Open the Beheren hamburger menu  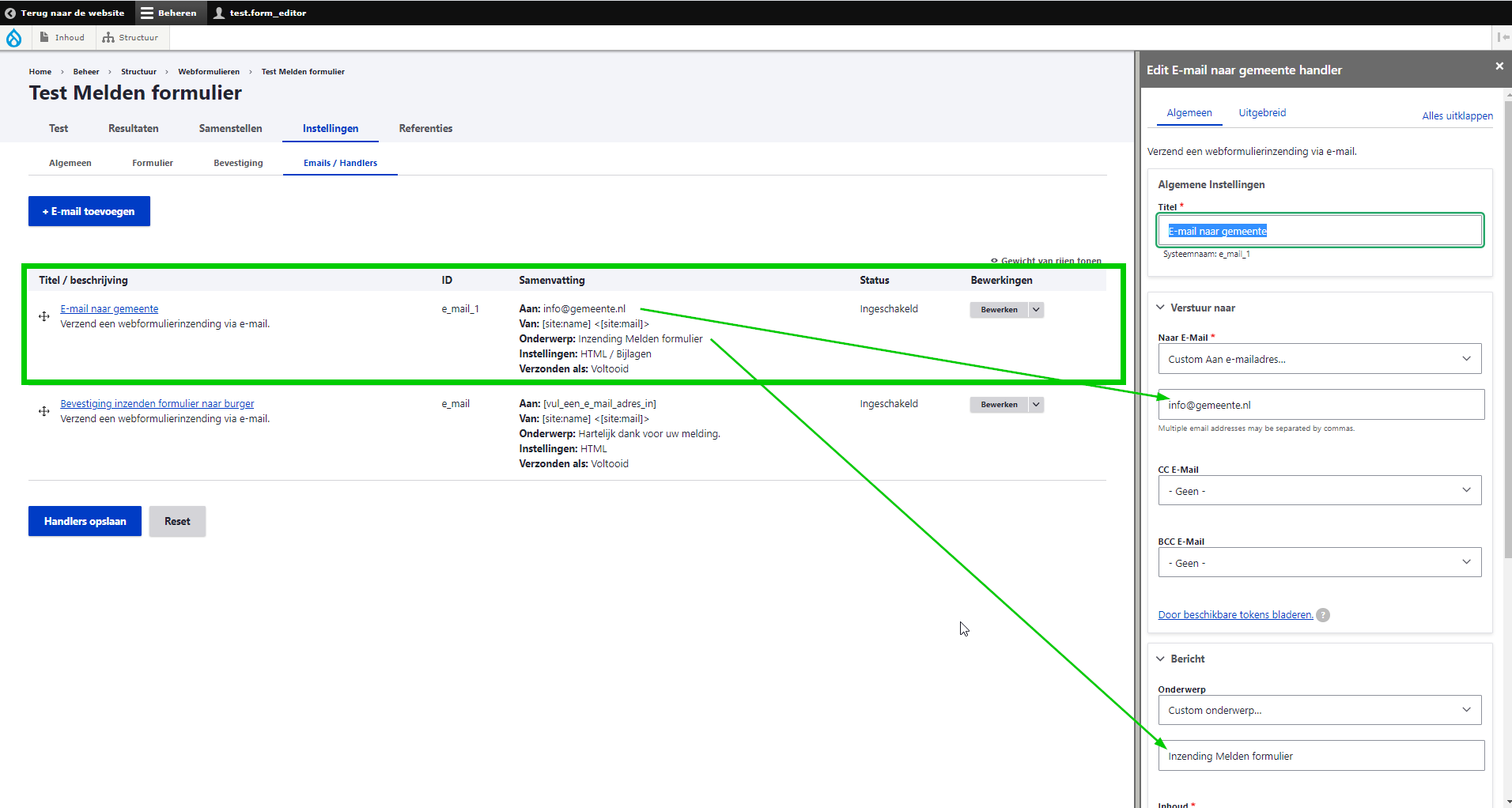[x=168, y=13]
